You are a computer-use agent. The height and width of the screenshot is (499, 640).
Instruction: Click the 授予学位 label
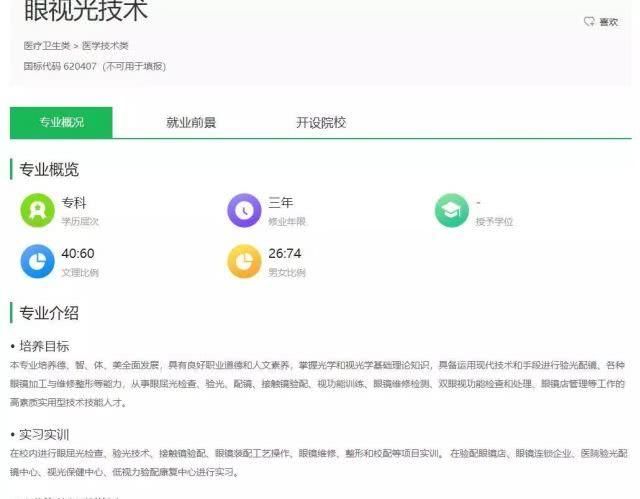tap(494, 222)
